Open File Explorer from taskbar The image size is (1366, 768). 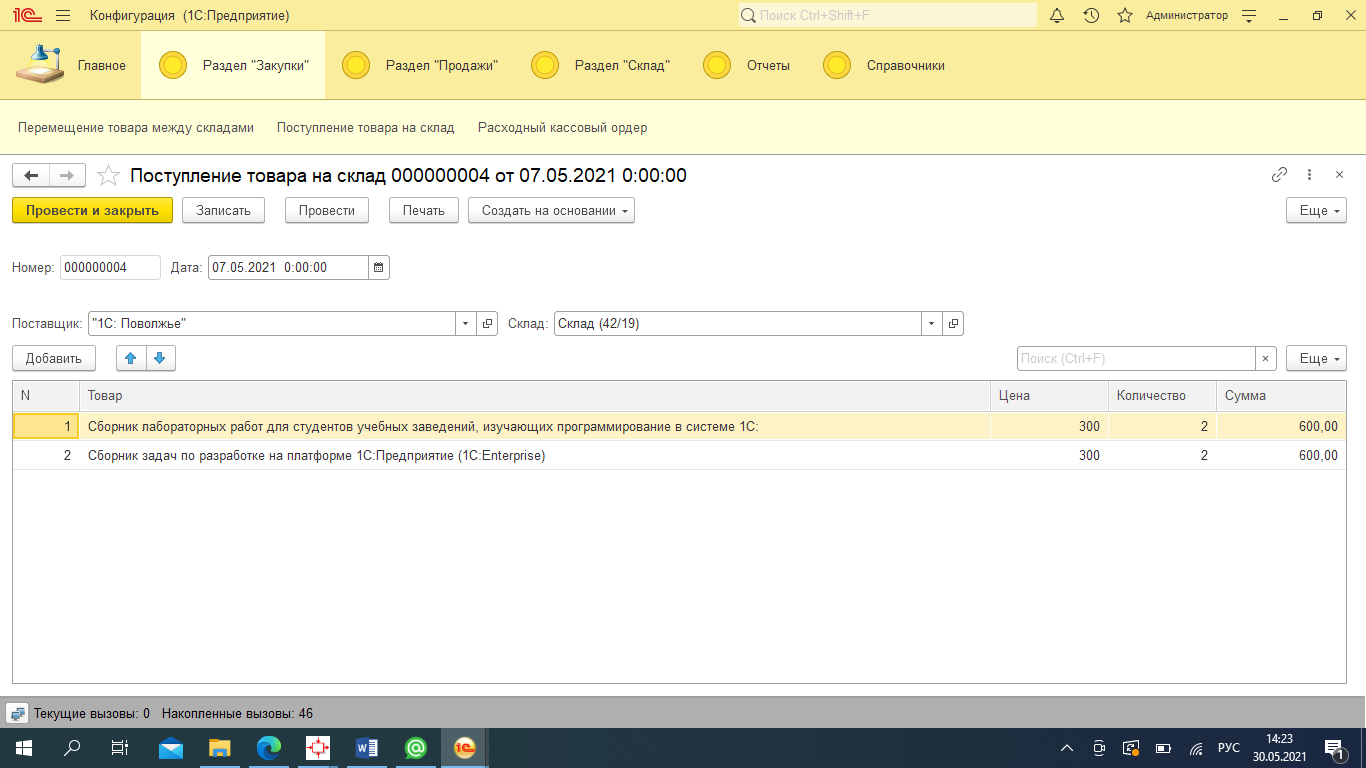pos(220,747)
